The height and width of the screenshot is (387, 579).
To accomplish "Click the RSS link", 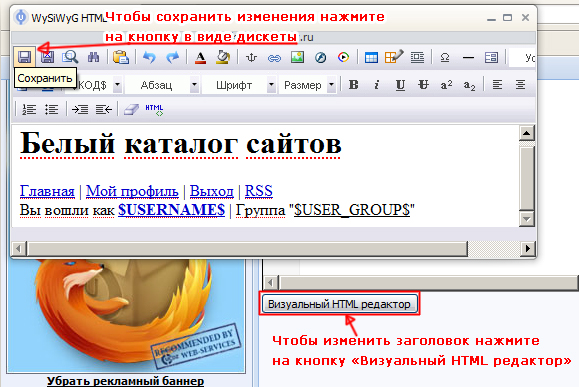I will coord(258,191).
